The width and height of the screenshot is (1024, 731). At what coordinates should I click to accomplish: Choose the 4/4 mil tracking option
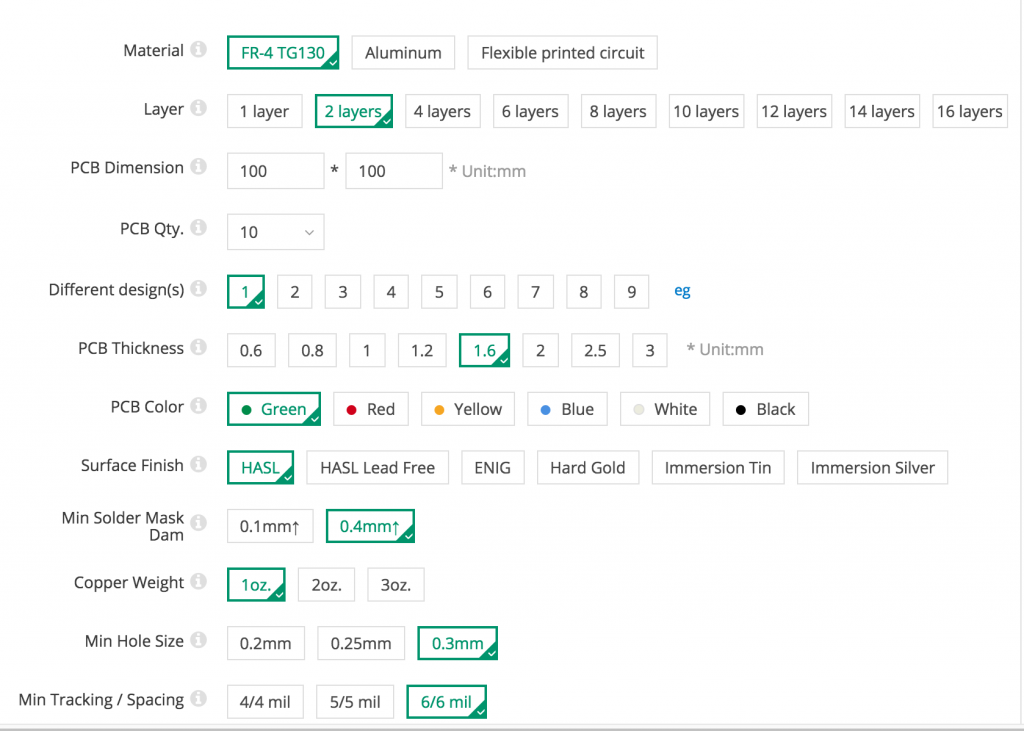click(265, 702)
